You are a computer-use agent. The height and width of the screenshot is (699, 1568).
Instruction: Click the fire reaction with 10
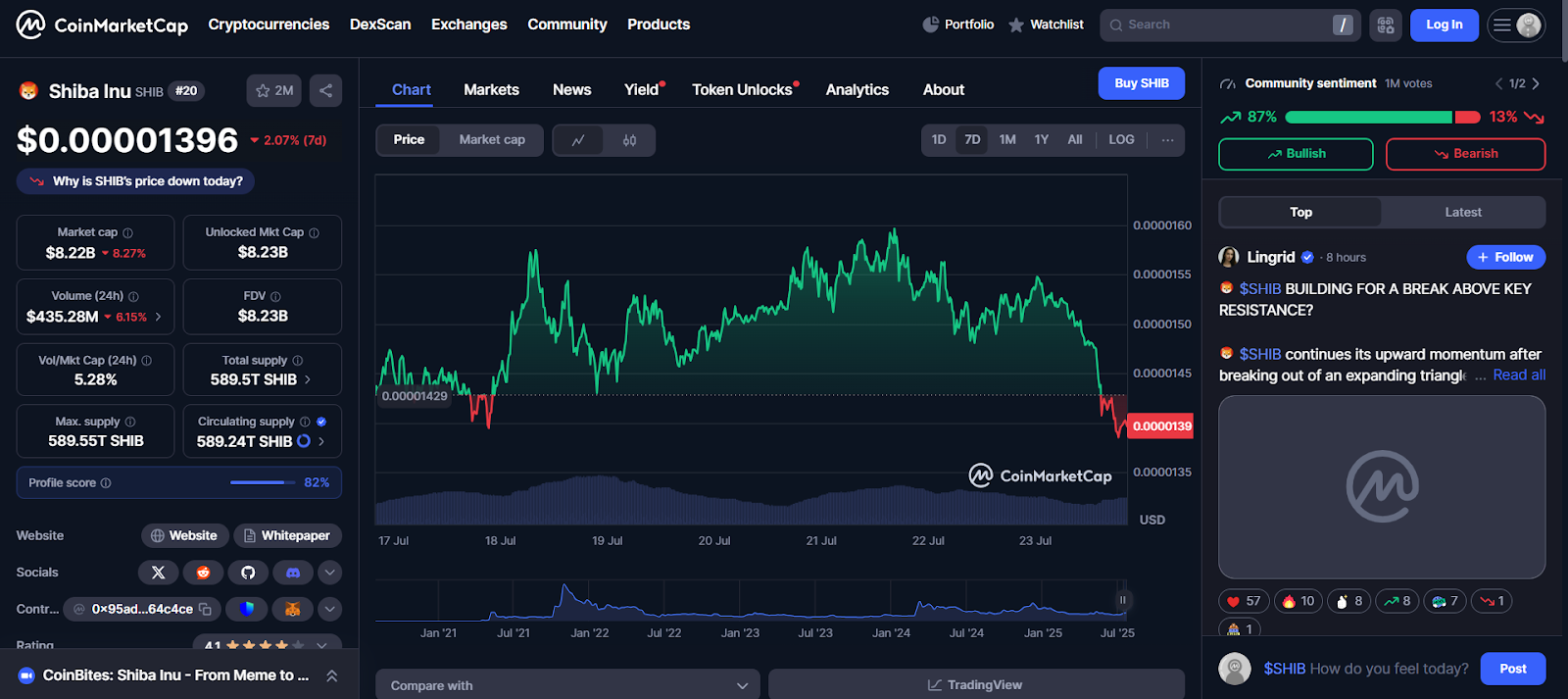1298,601
